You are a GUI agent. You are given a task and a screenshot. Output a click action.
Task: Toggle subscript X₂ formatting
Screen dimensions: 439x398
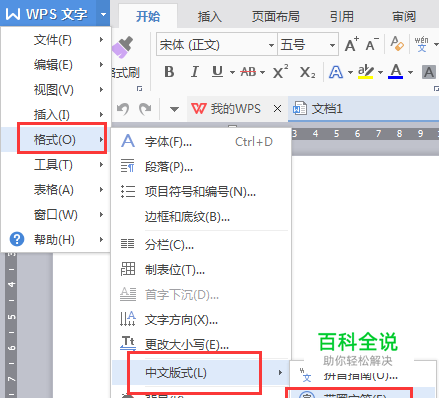coord(307,72)
